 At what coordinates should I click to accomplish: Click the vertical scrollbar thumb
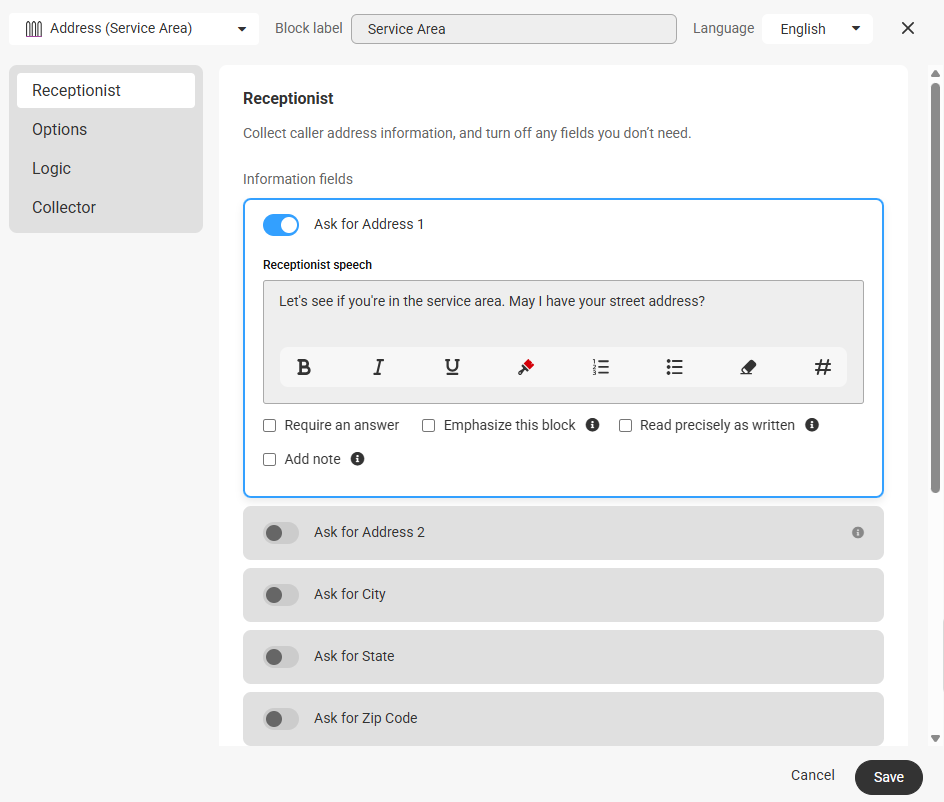935,288
